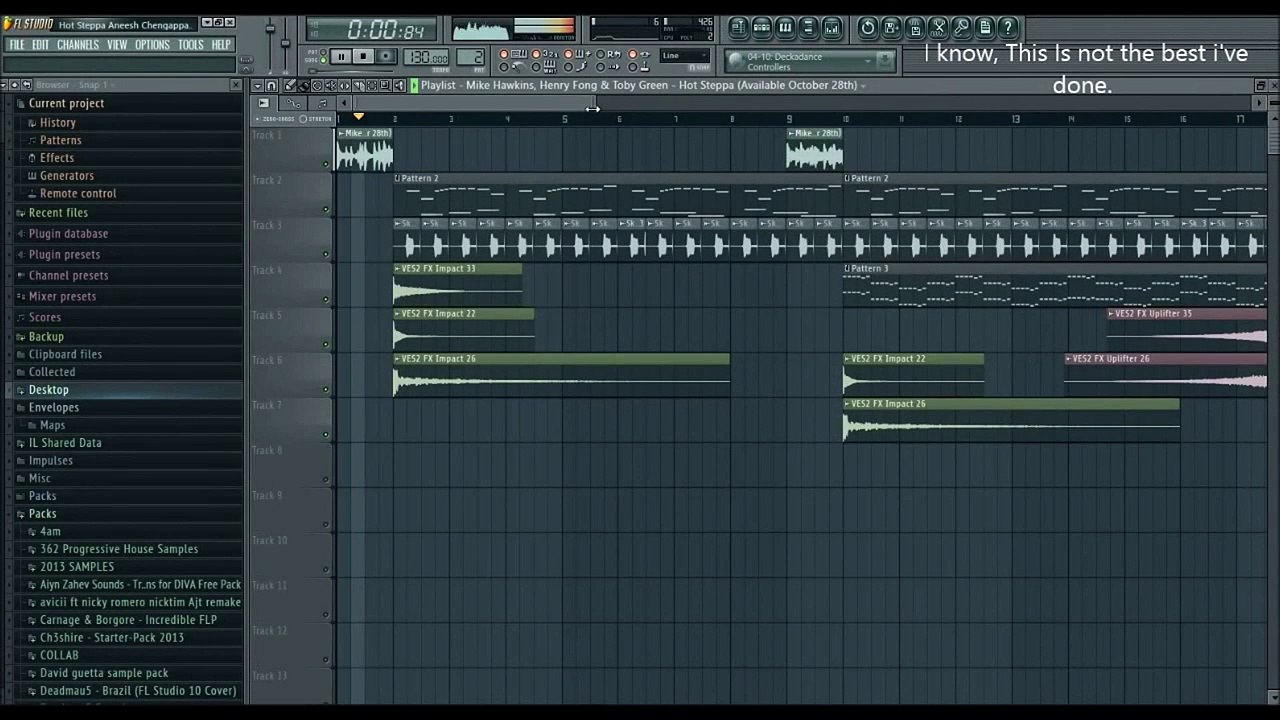The image size is (1280, 720).
Task: Toggle the magnet snap icon in Playlist
Action: (x=271, y=86)
